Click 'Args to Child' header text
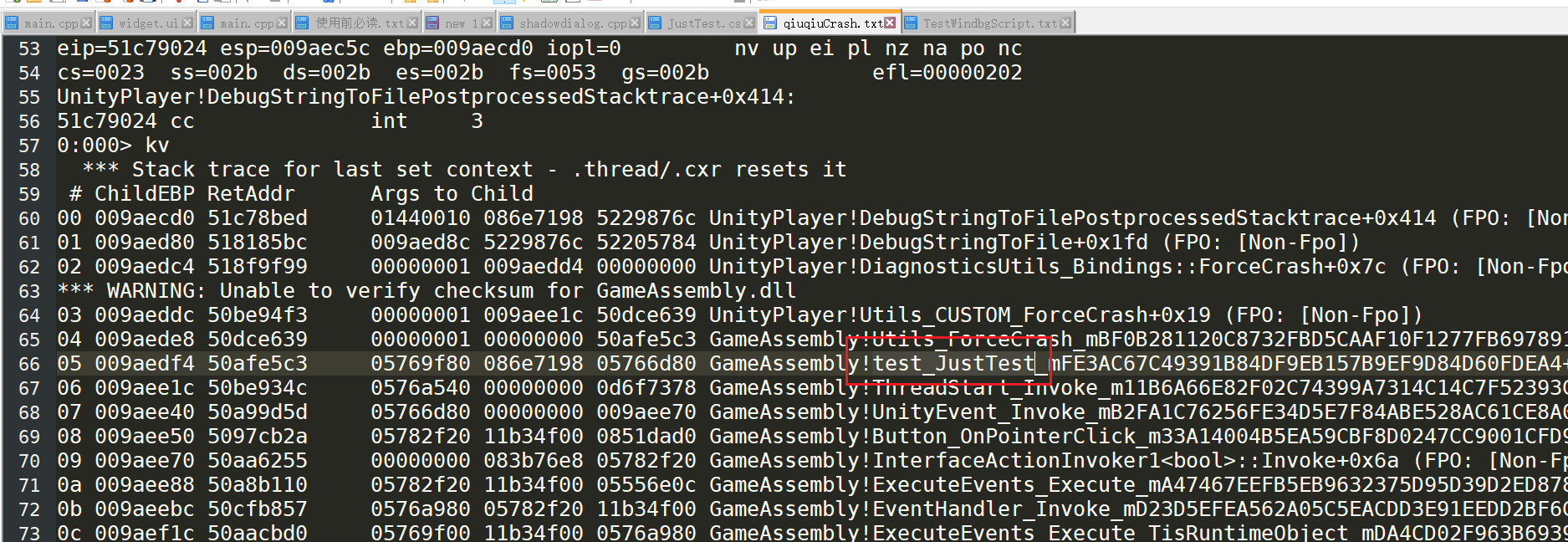The width and height of the screenshot is (1568, 542). 452,194
